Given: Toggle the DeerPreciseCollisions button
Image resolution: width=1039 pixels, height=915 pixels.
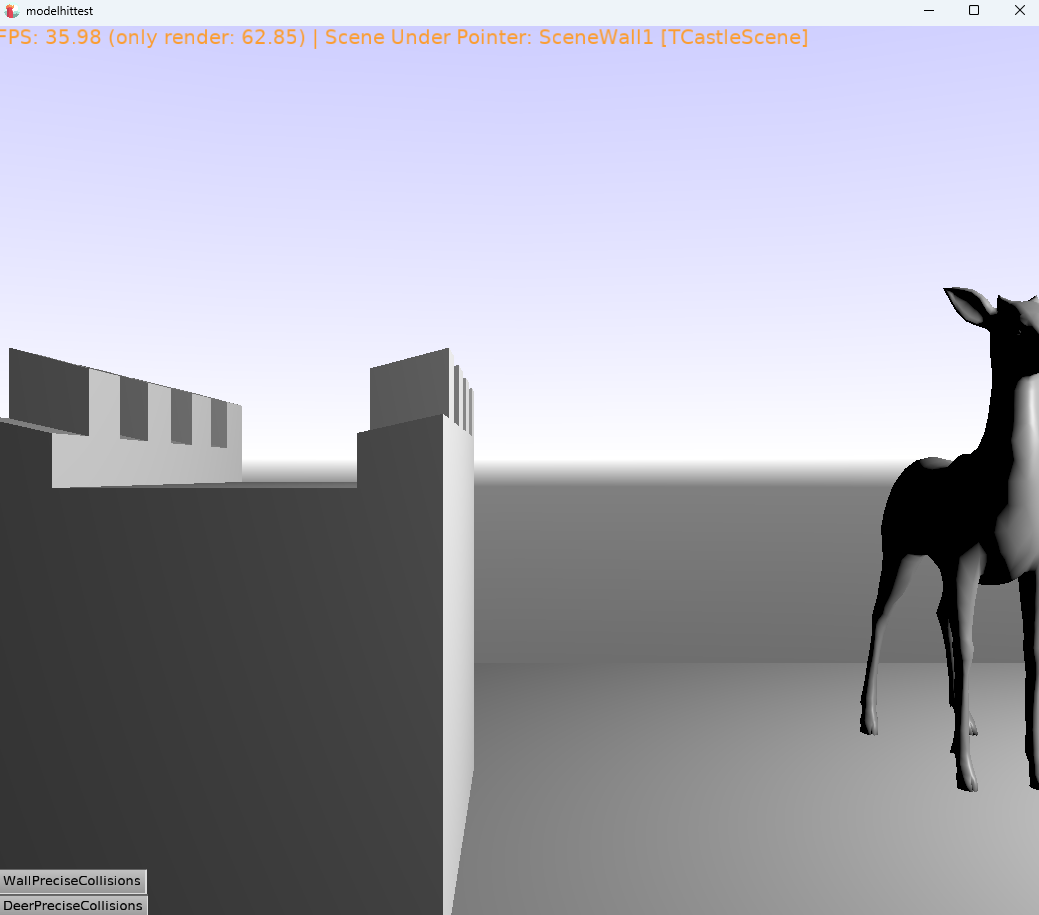Looking at the screenshot, I should click(72, 905).
